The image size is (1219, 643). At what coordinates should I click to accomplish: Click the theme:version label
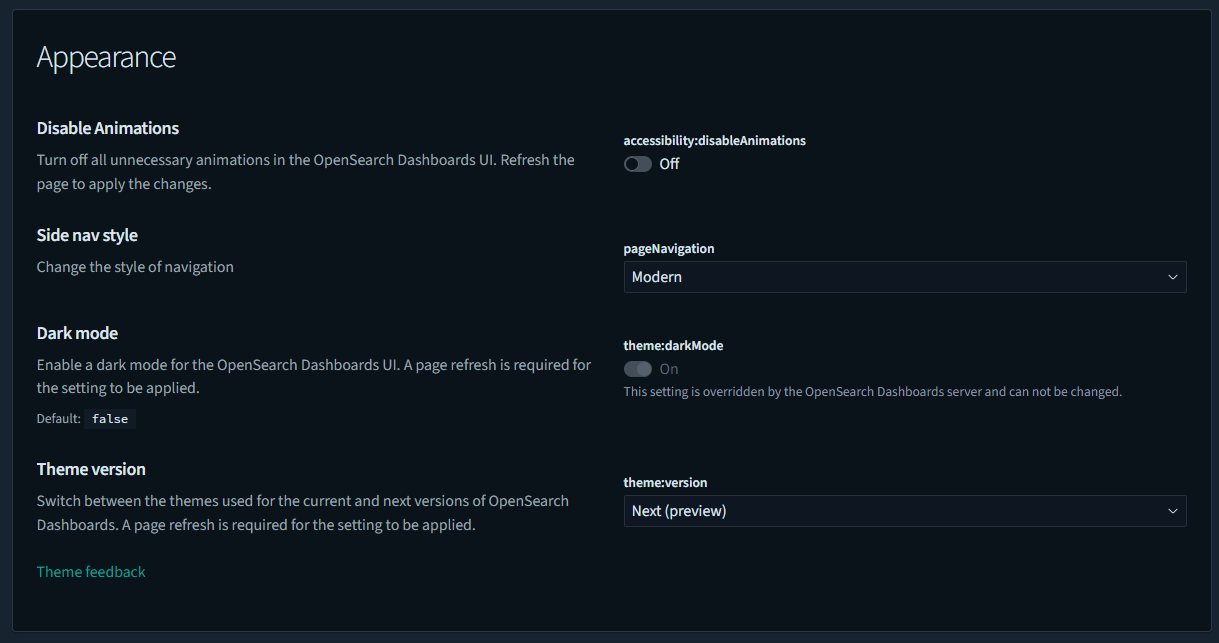tap(665, 482)
